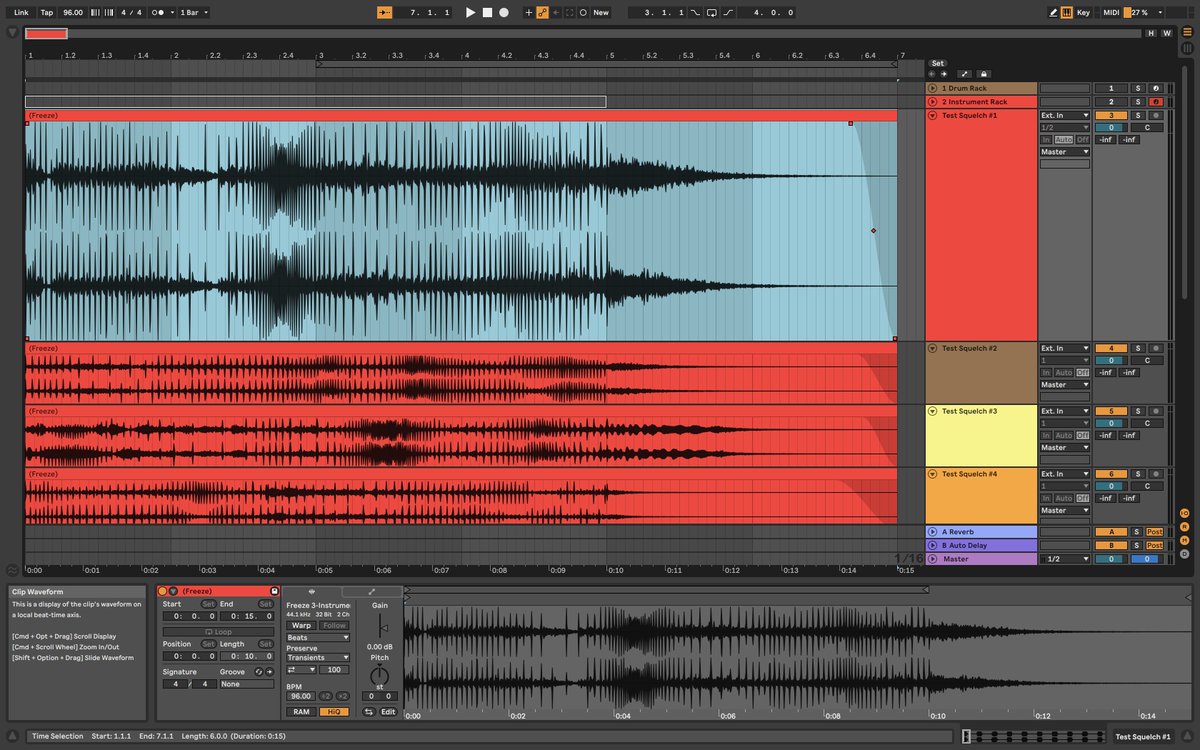
Task: Solo the Drum Rack track
Action: click(x=1138, y=88)
